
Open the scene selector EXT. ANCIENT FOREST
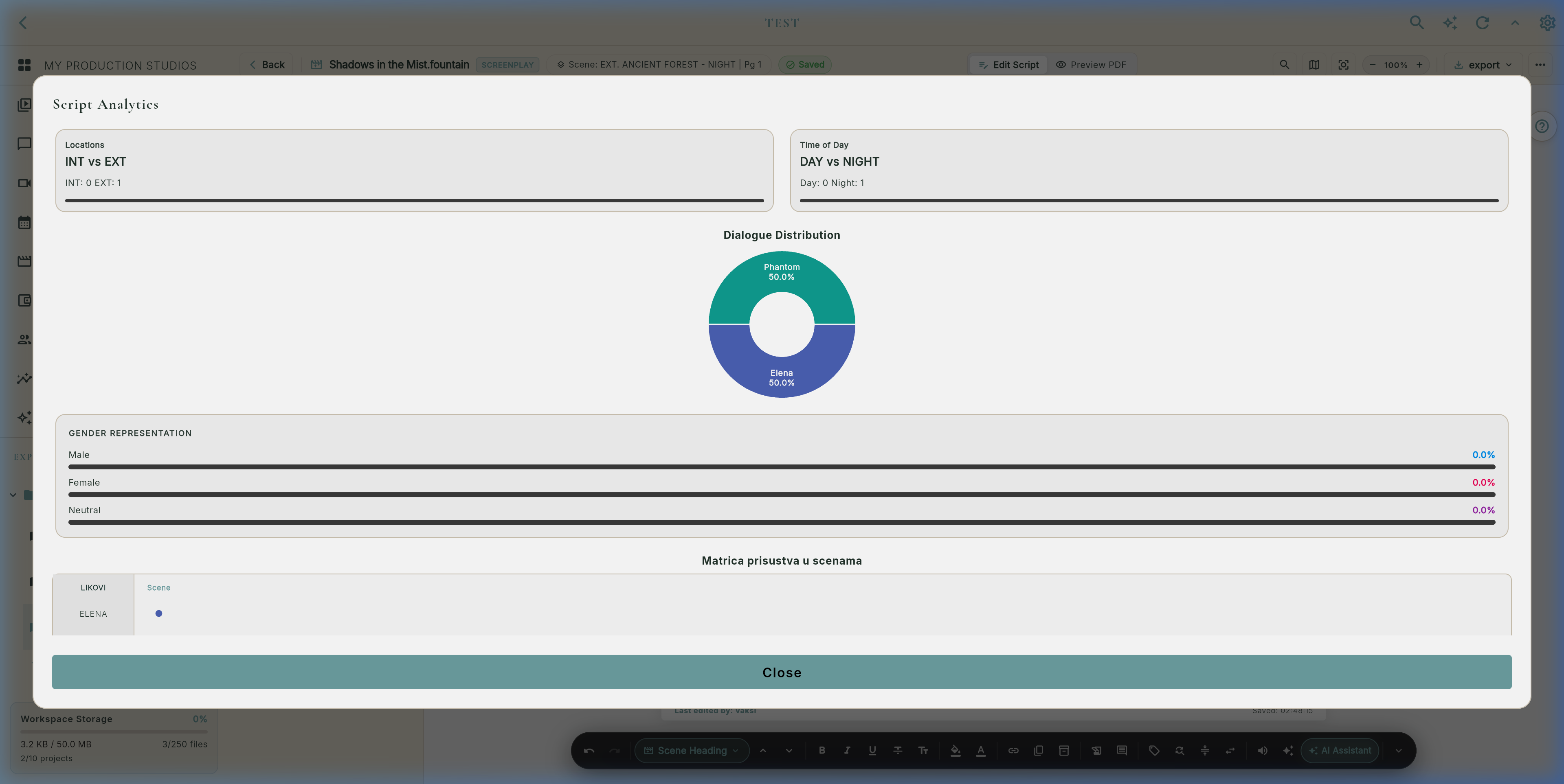click(x=659, y=64)
